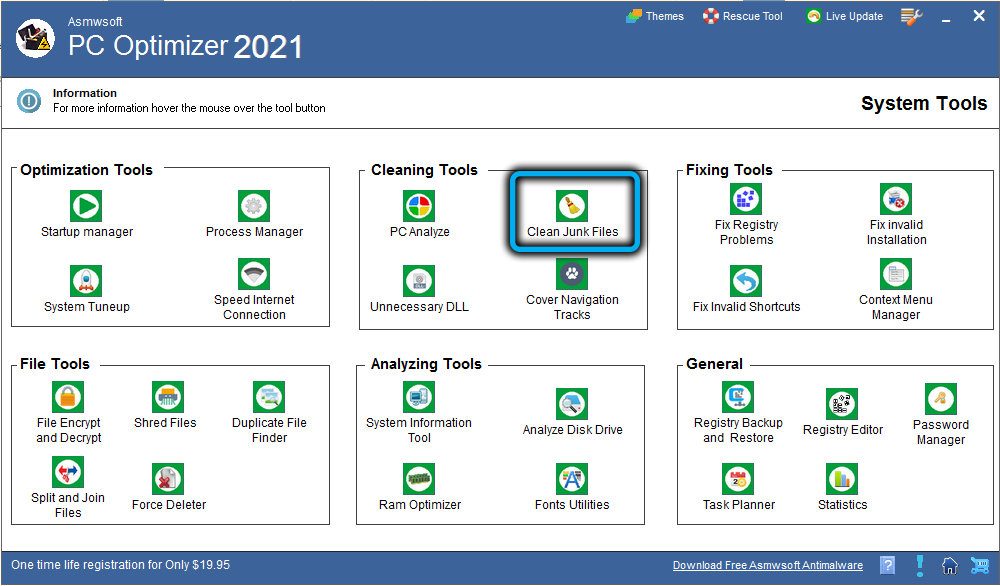Open the Shred Files tool
Image resolution: width=1000 pixels, height=586 pixels.
tap(166, 397)
